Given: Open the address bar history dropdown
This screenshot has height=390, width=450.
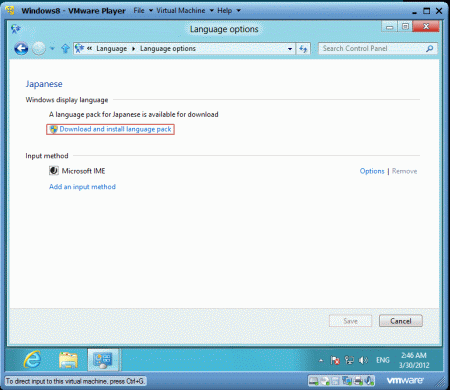Looking at the screenshot, I should click(290, 49).
